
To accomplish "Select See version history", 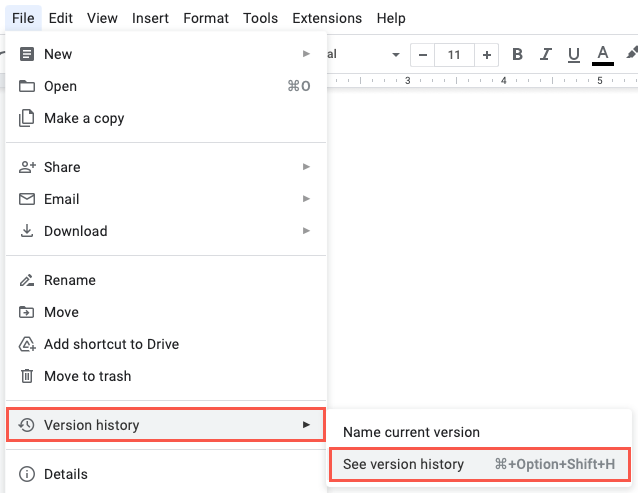I will click(479, 464).
